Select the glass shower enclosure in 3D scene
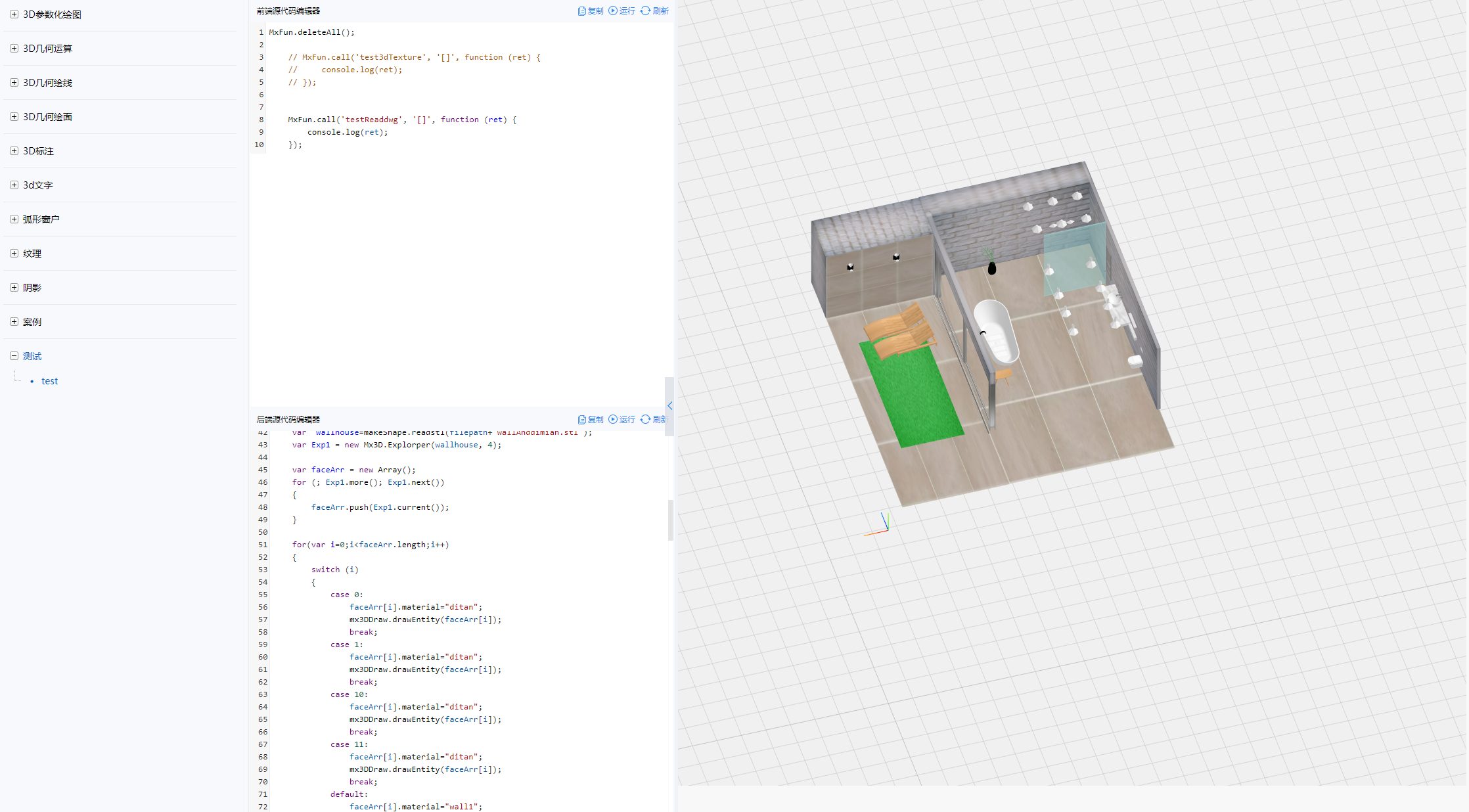 coord(1075,258)
